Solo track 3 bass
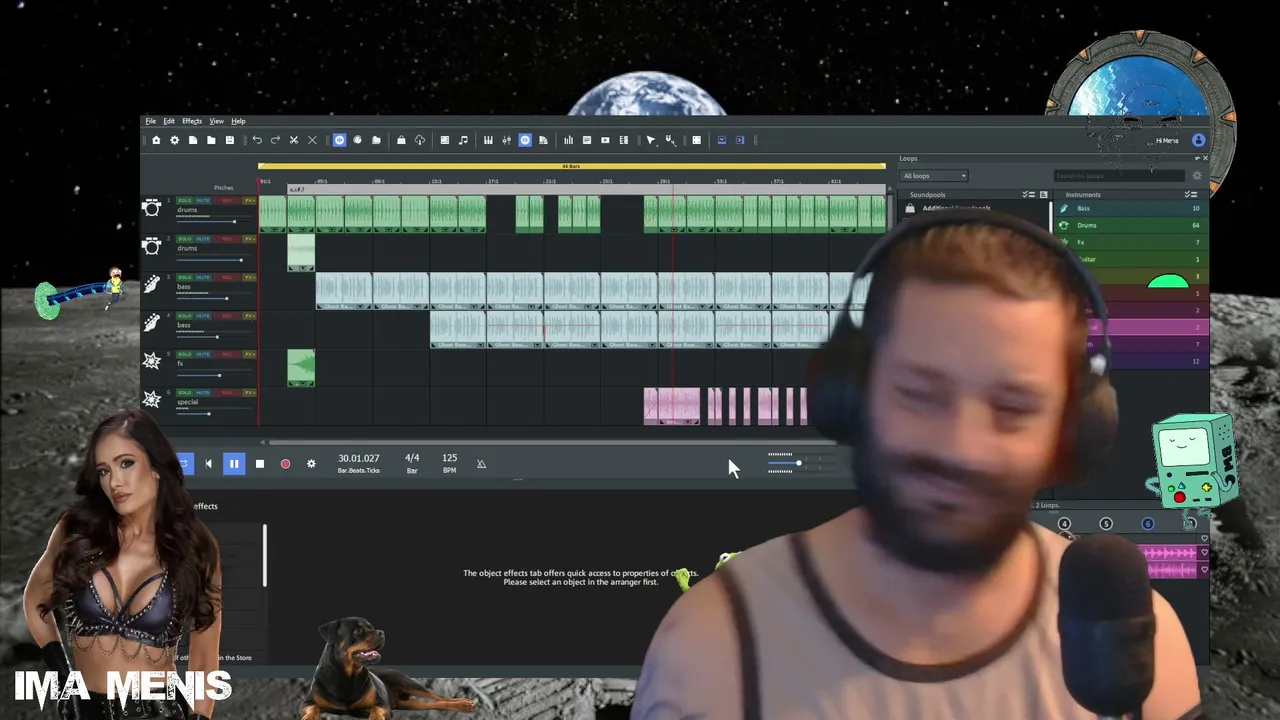 tap(185, 277)
